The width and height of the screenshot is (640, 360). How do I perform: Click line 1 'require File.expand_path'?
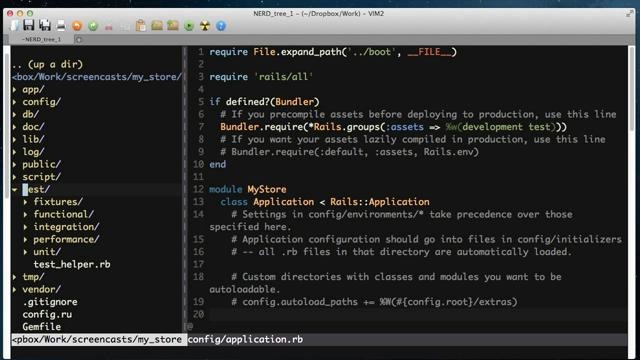(333, 52)
